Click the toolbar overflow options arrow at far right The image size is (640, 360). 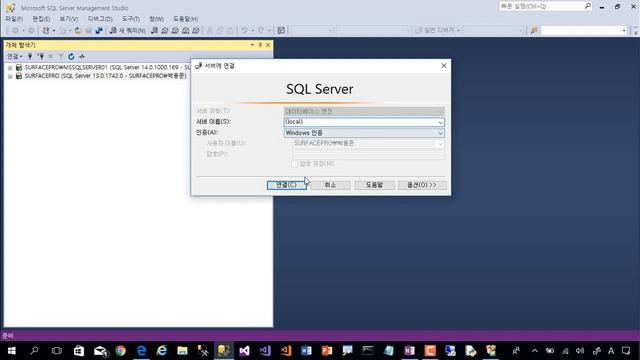point(636,31)
